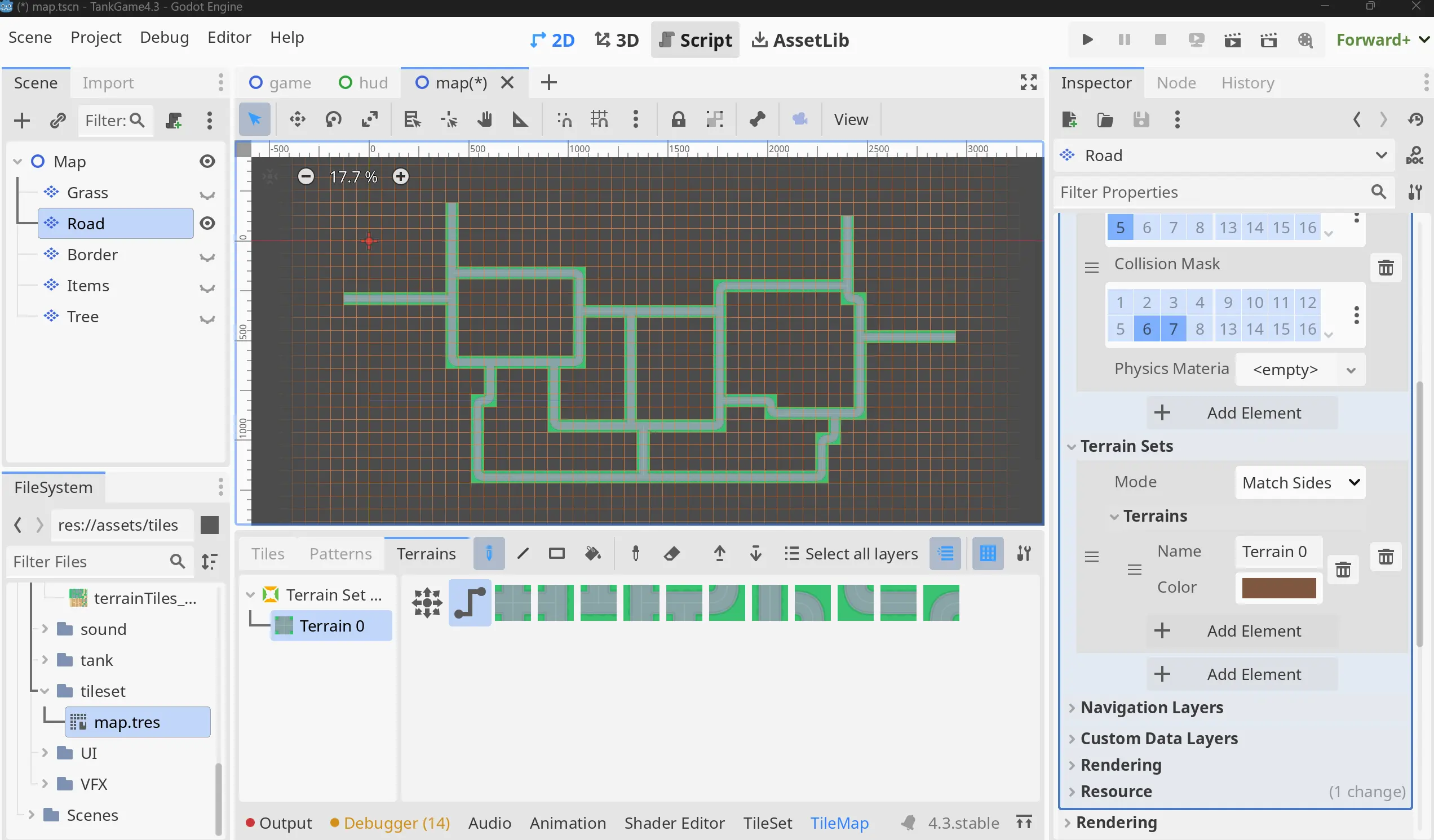The height and width of the screenshot is (840, 1434).
Task: Open the AssetLib workspace
Action: (800, 40)
